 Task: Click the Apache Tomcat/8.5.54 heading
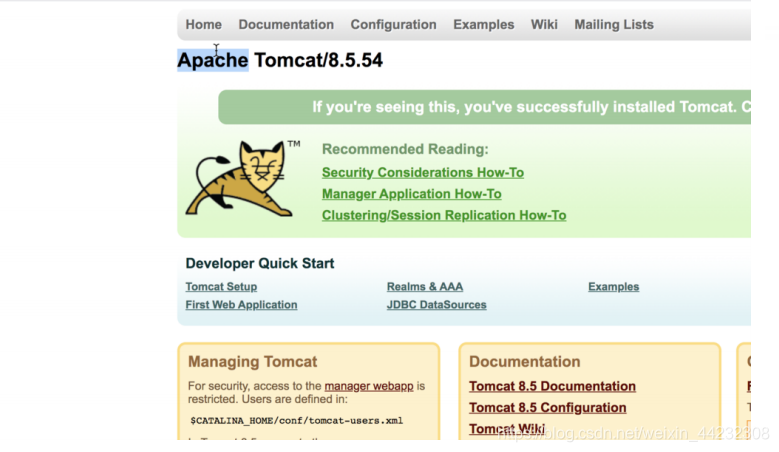click(280, 60)
